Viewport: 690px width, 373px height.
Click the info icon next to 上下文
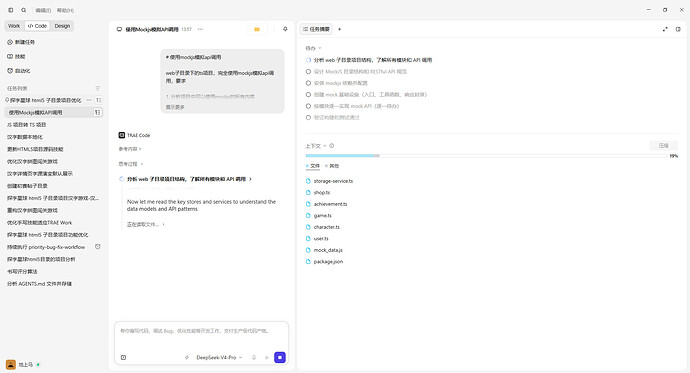[332, 146]
